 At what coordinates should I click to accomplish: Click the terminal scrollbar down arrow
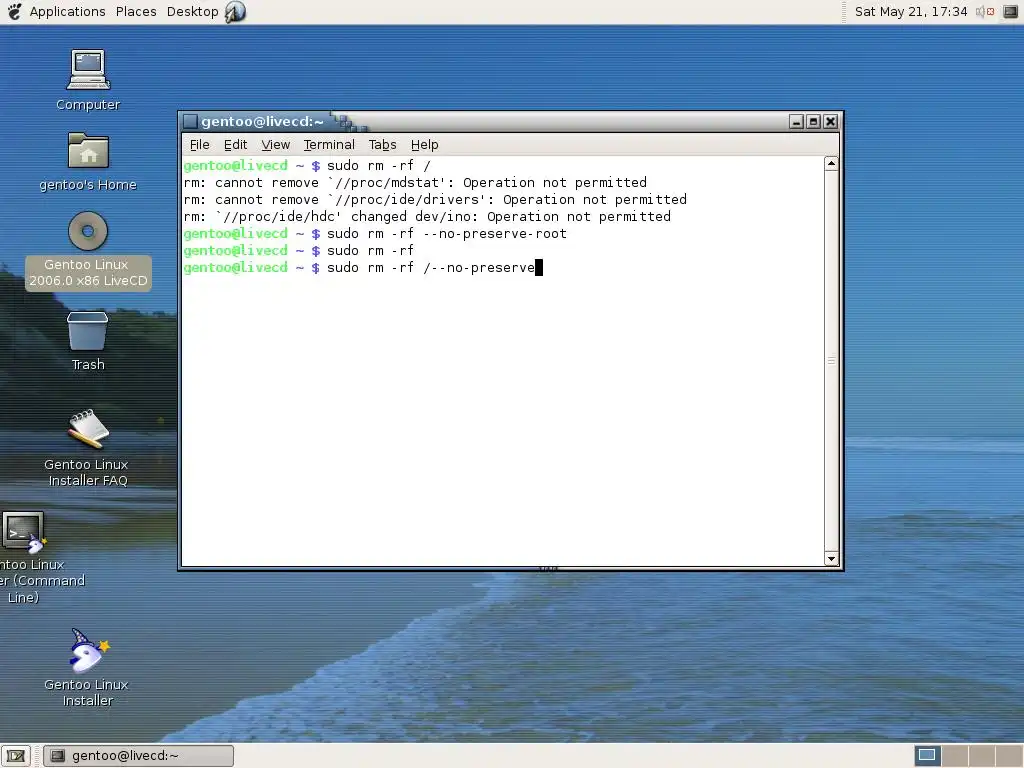pos(831,558)
